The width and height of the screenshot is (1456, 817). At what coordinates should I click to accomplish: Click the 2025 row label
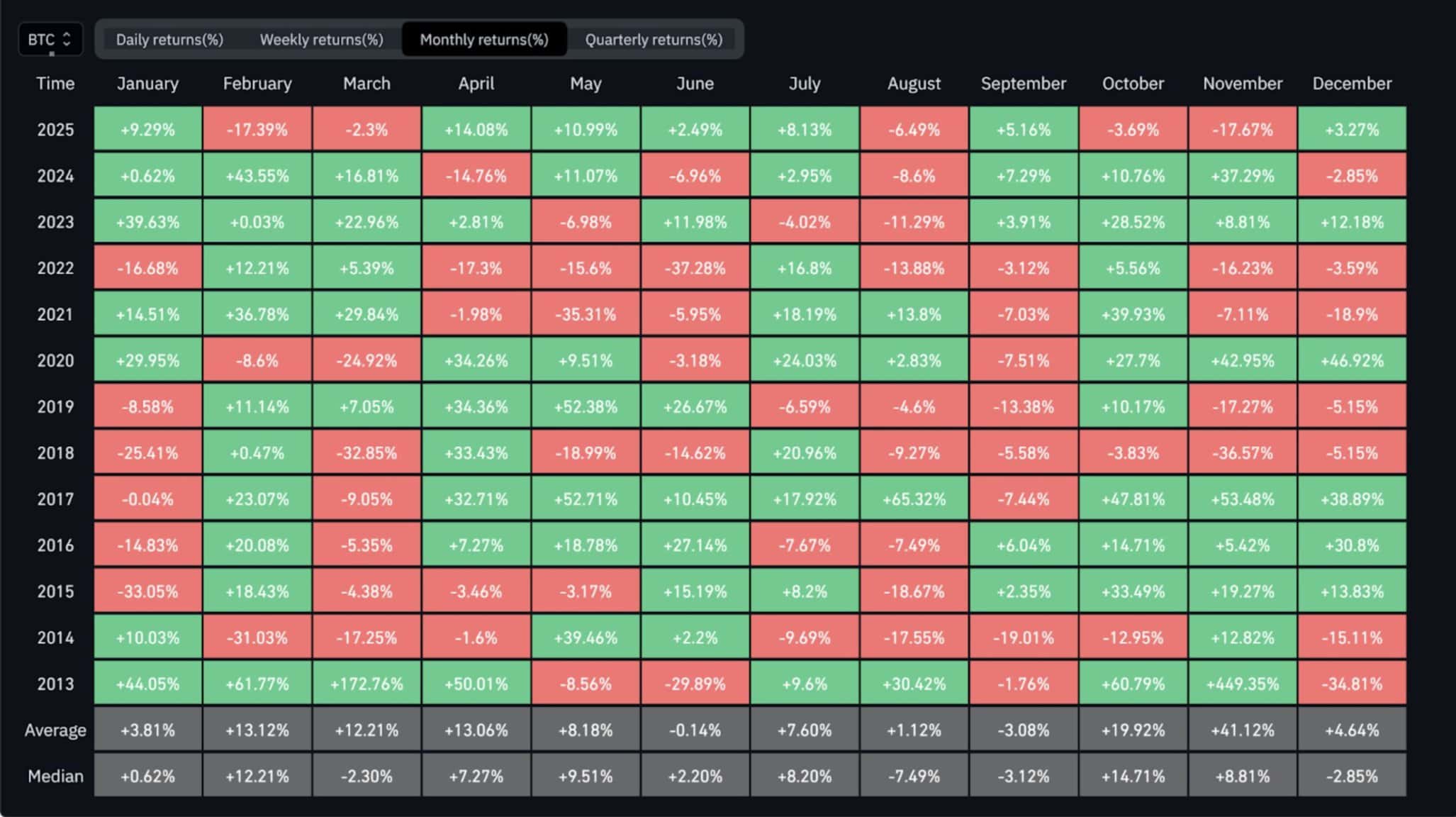pos(55,130)
